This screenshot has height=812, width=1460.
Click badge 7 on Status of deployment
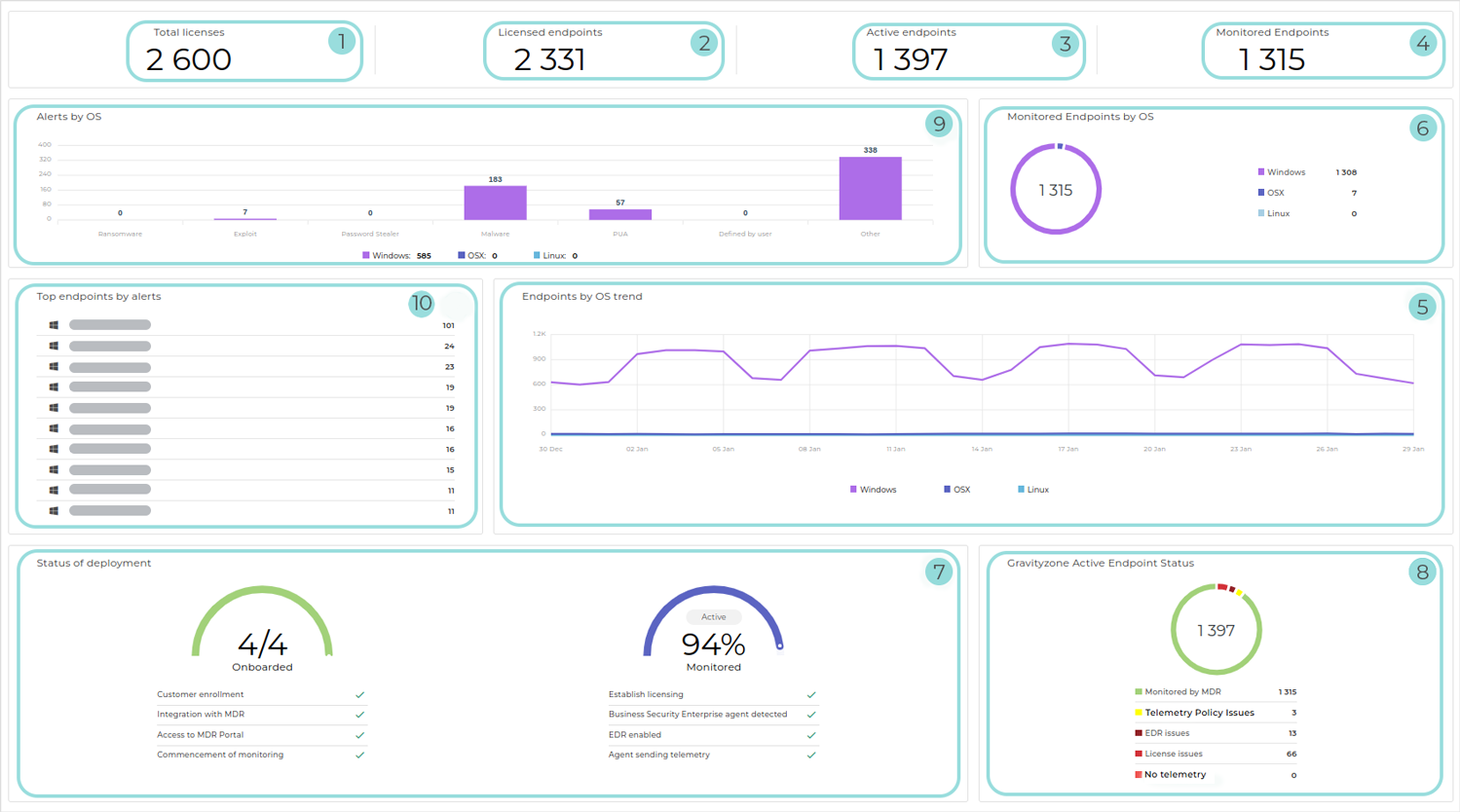pyautogui.click(x=938, y=572)
